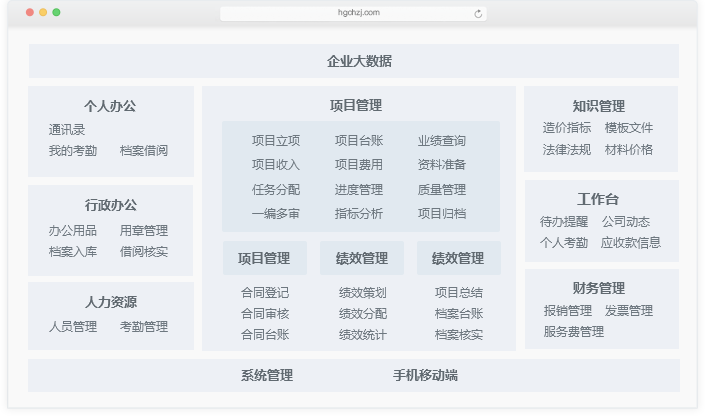The height and width of the screenshot is (420, 705).
Task: Click 绩效策划 under 绩效管理
Action: [x=362, y=293]
